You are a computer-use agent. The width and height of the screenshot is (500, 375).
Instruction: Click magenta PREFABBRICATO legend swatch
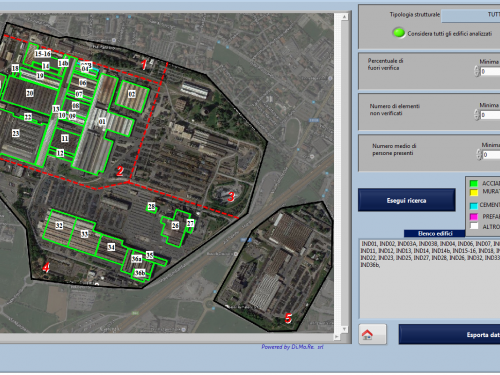point(474,217)
